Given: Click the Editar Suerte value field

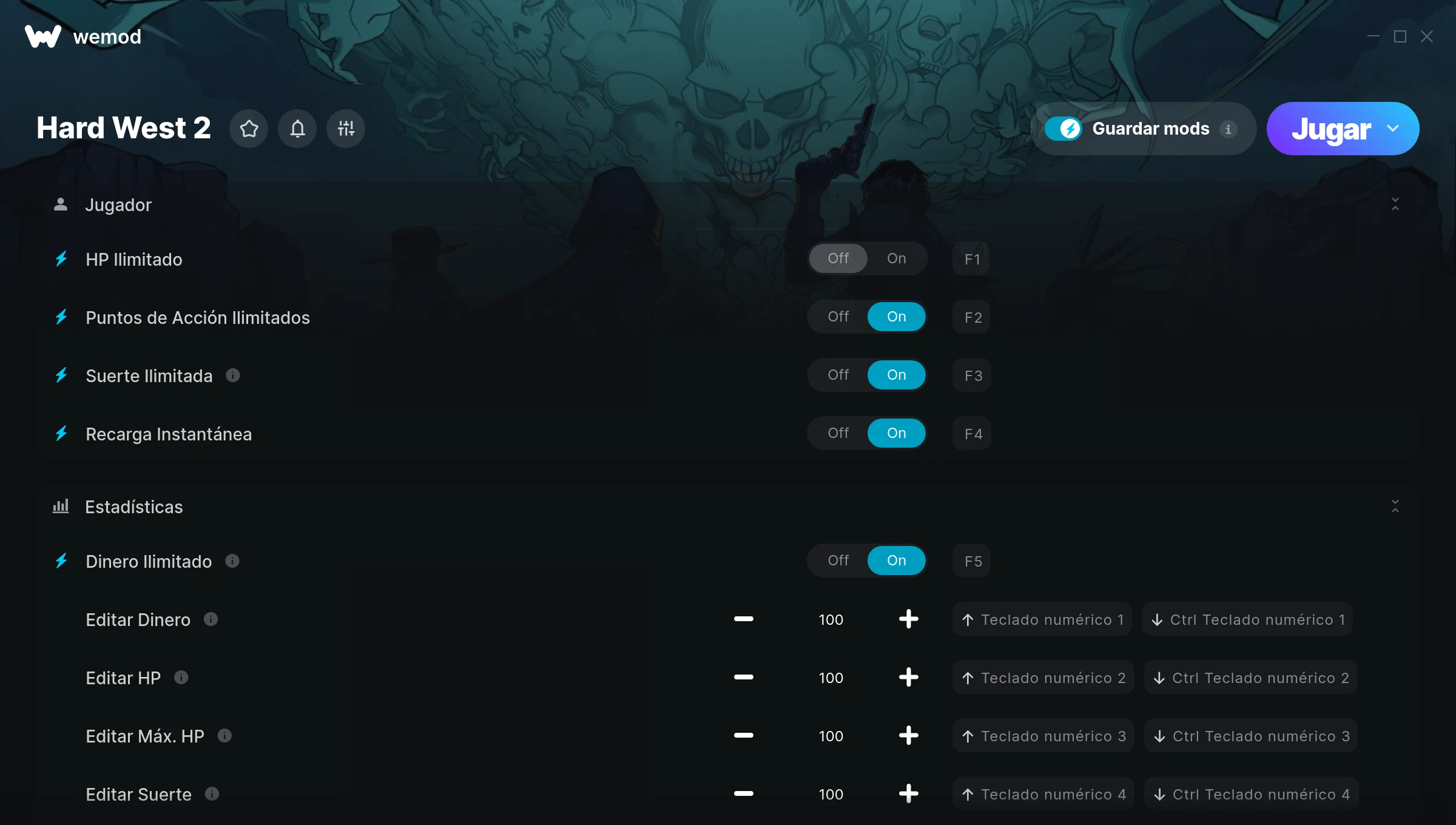Looking at the screenshot, I should pos(831,794).
